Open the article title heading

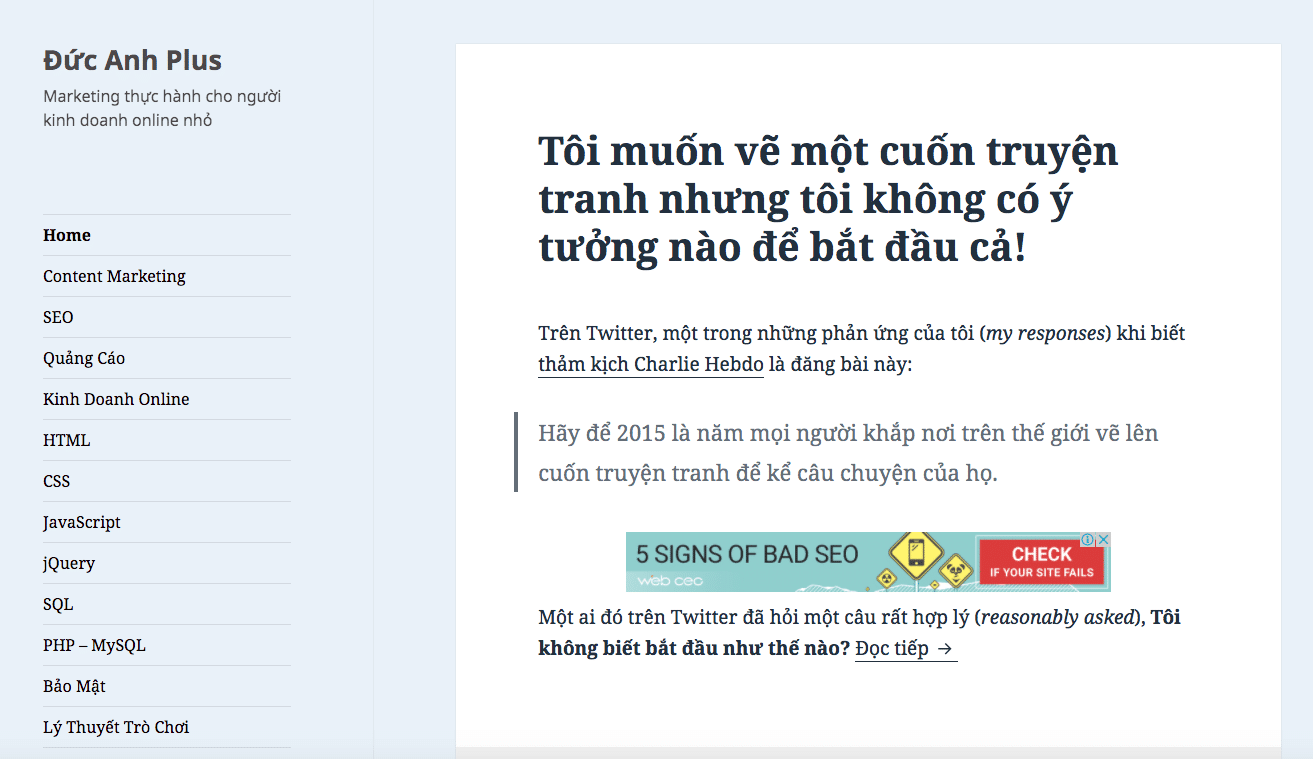[828, 199]
